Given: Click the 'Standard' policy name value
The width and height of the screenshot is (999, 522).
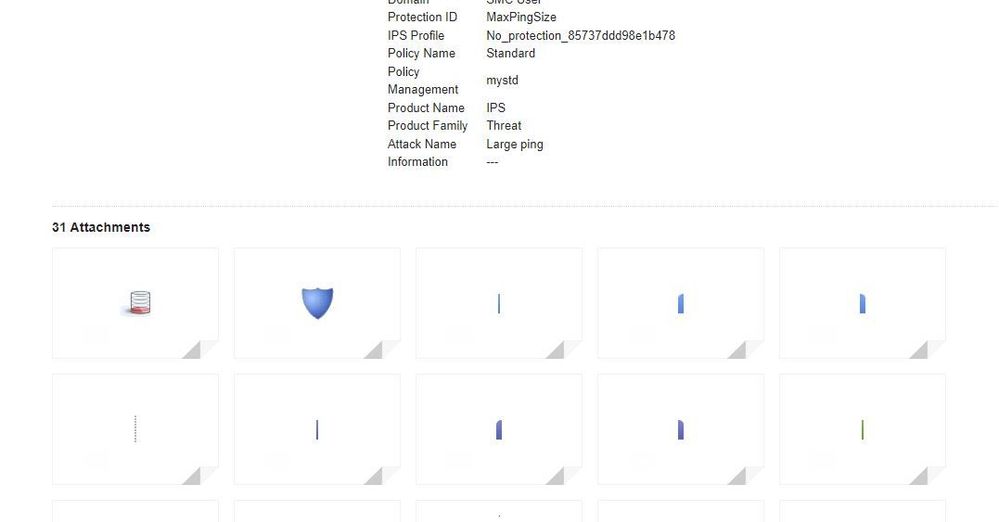Looking at the screenshot, I should point(510,54).
